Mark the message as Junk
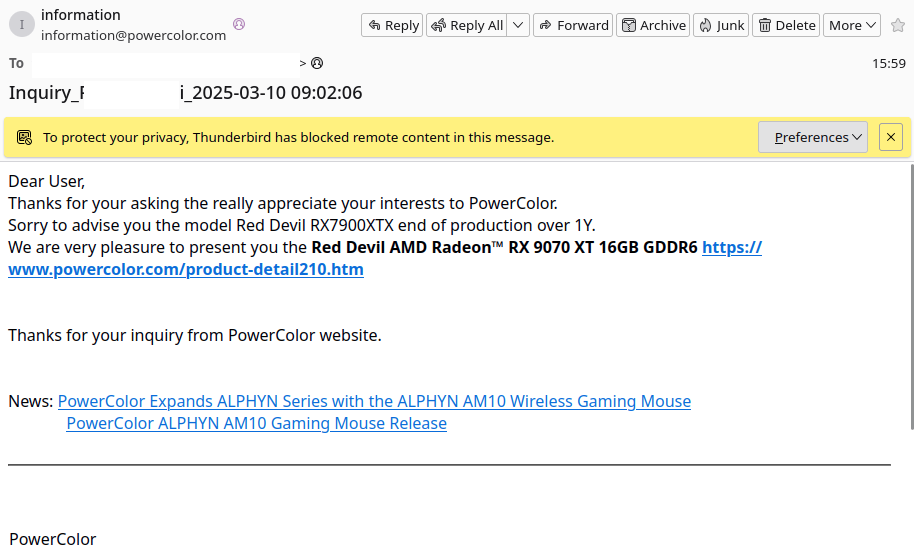This screenshot has width=914, height=558. (x=721, y=25)
